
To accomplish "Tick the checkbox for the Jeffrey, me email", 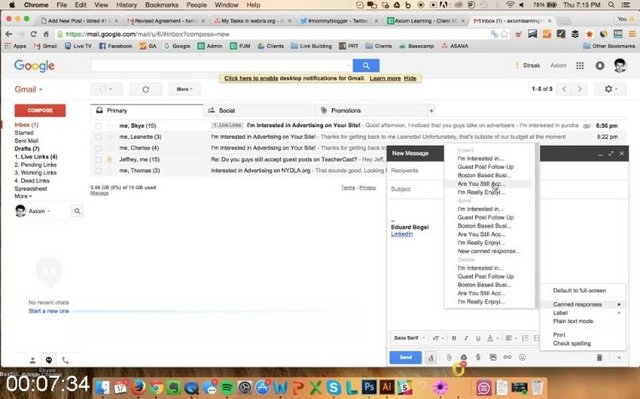I will pyautogui.click(x=98, y=160).
